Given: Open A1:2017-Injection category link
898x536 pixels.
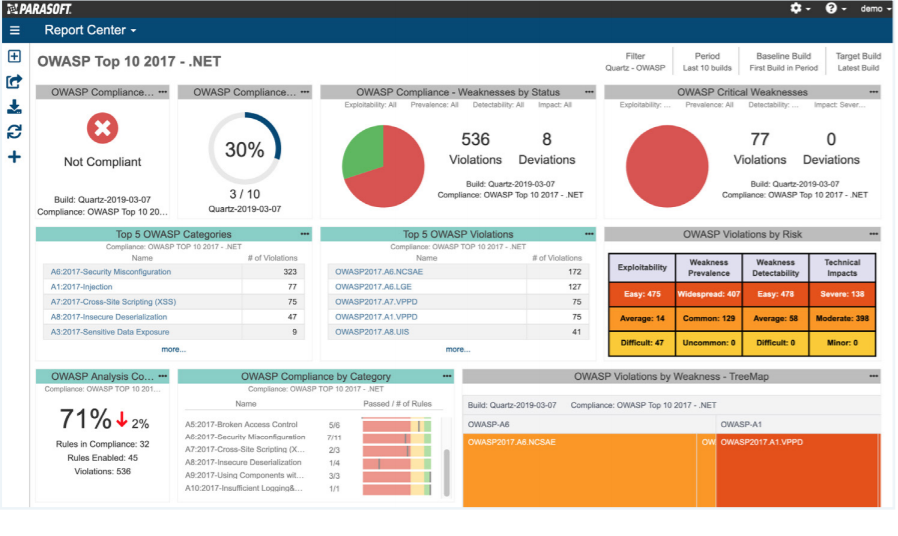Looking at the screenshot, I should 81,286.
